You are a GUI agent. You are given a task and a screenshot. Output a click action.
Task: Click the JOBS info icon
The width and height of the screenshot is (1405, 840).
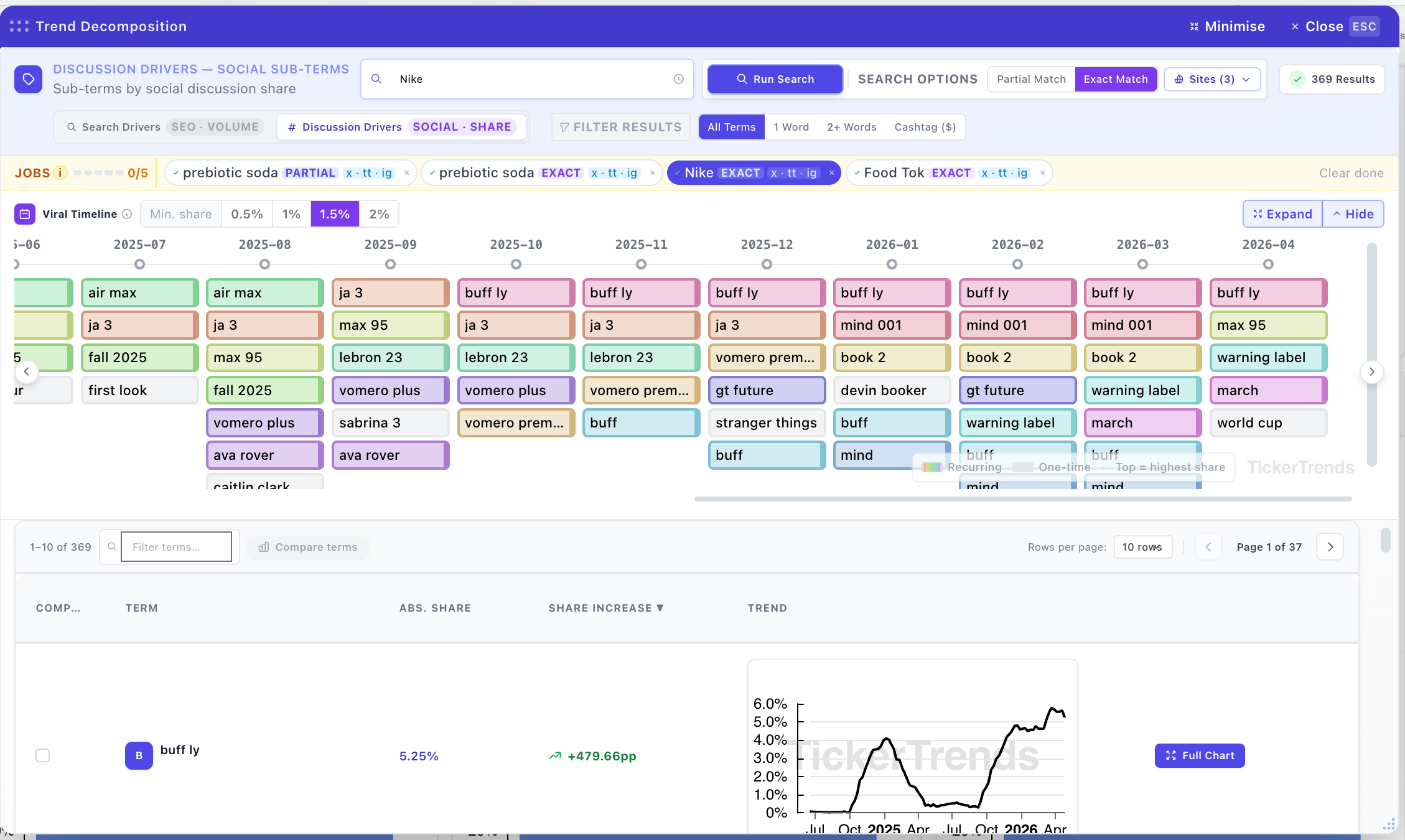[x=60, y=173]
